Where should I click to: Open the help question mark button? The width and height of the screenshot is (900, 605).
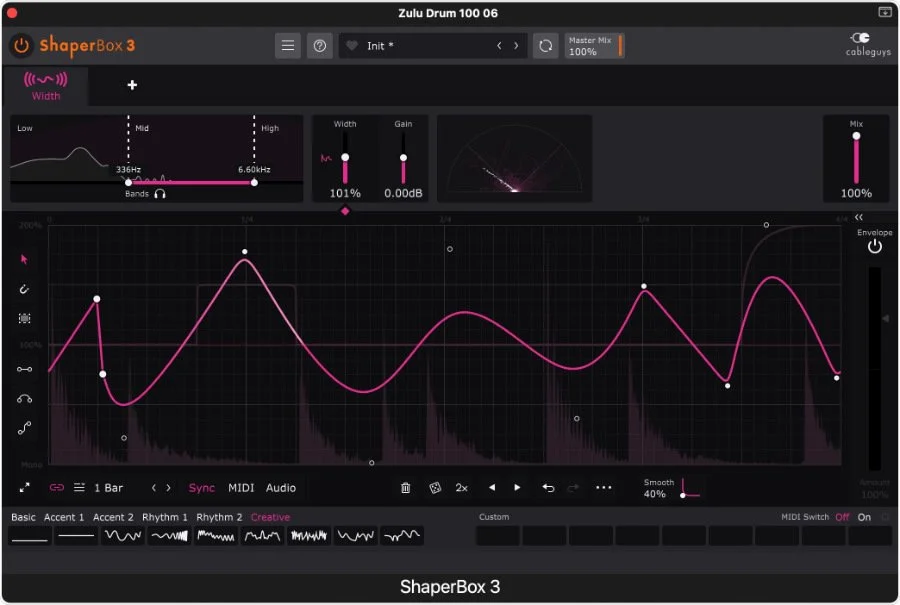[x=320, y=45]
